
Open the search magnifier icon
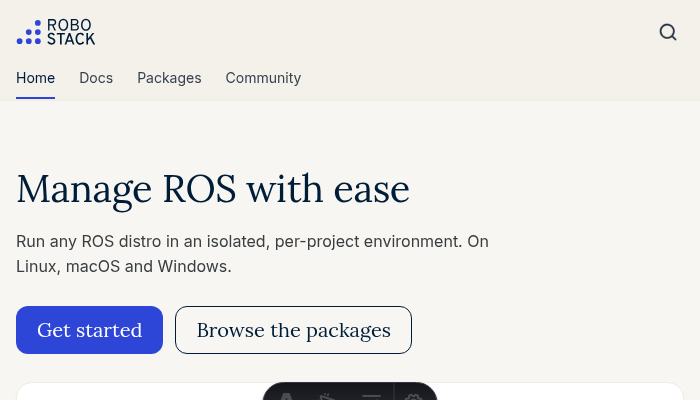(668, 32)
